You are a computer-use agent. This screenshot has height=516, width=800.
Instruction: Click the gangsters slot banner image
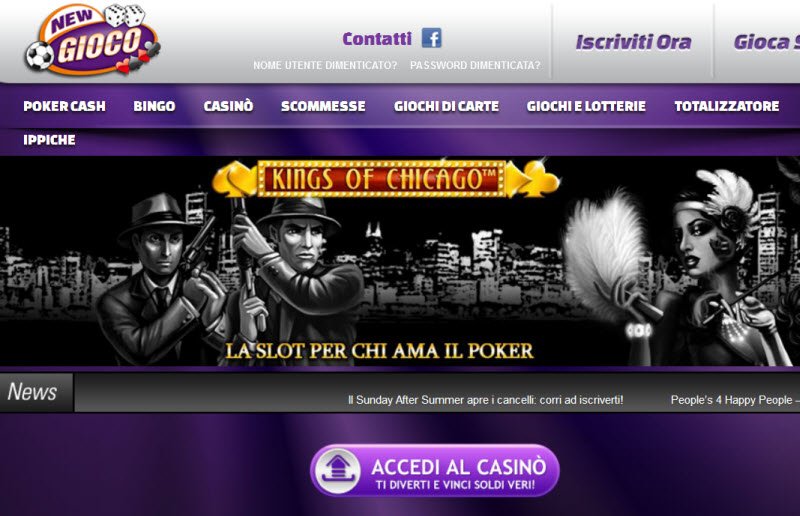[x=400, y=261]
